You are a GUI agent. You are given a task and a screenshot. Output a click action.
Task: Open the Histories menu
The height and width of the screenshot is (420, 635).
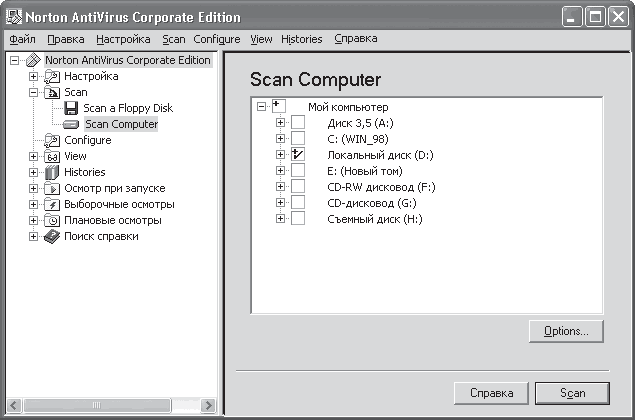[x=302, y=39]
